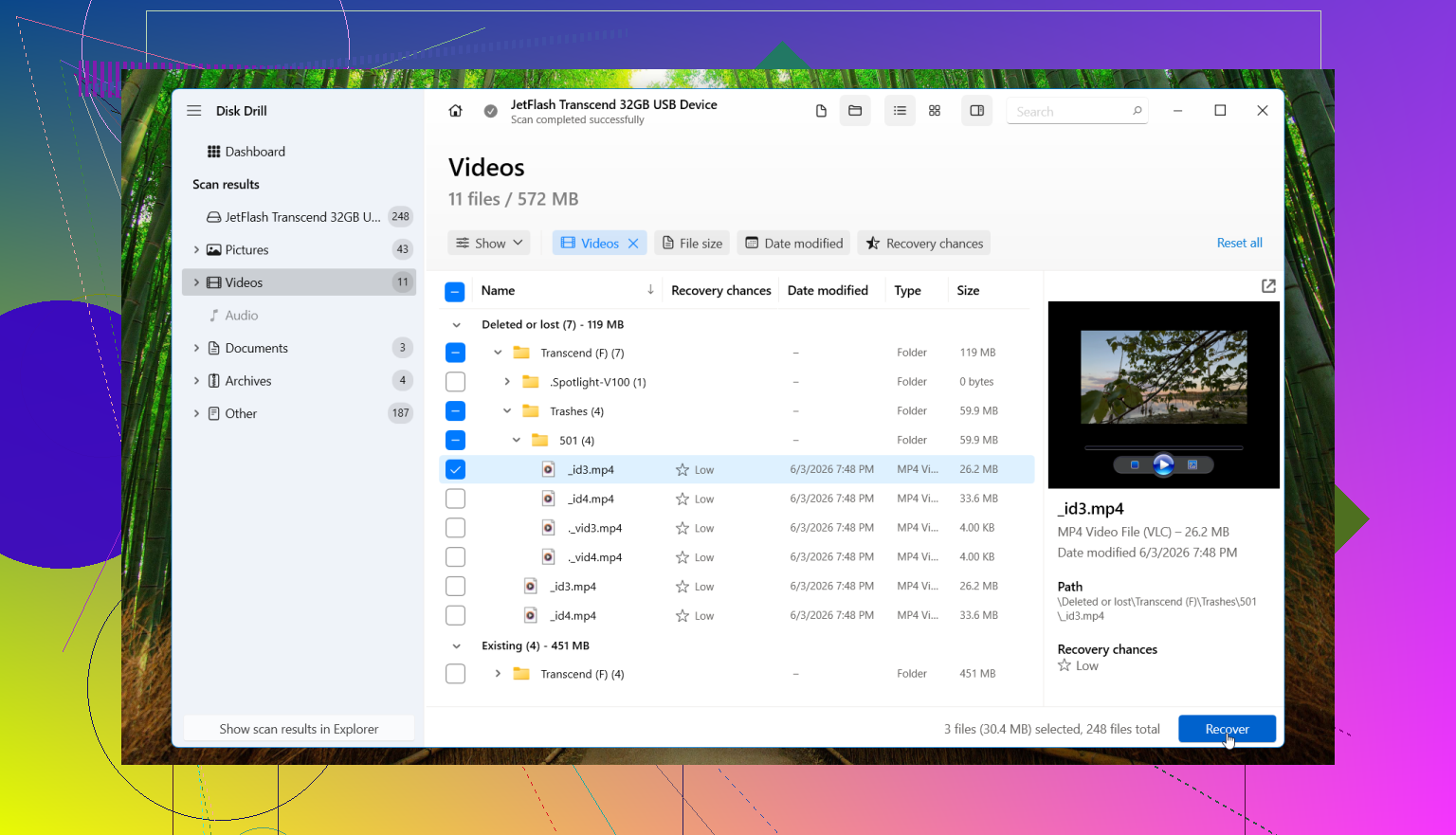Image resolution: width=1456 pixels, height=835 pixels.
Task: Check the ._vid3.mp4 file checkbox
Action: click(455, 528)
